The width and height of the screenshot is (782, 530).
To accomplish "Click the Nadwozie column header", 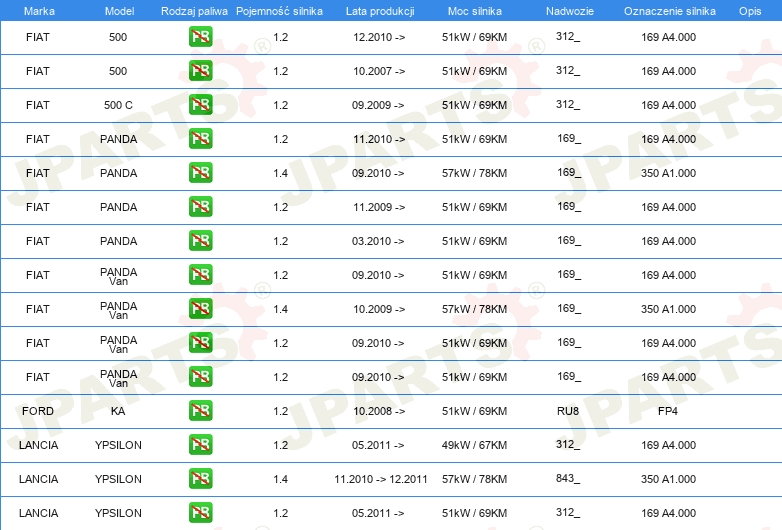I will coord(570,11).
